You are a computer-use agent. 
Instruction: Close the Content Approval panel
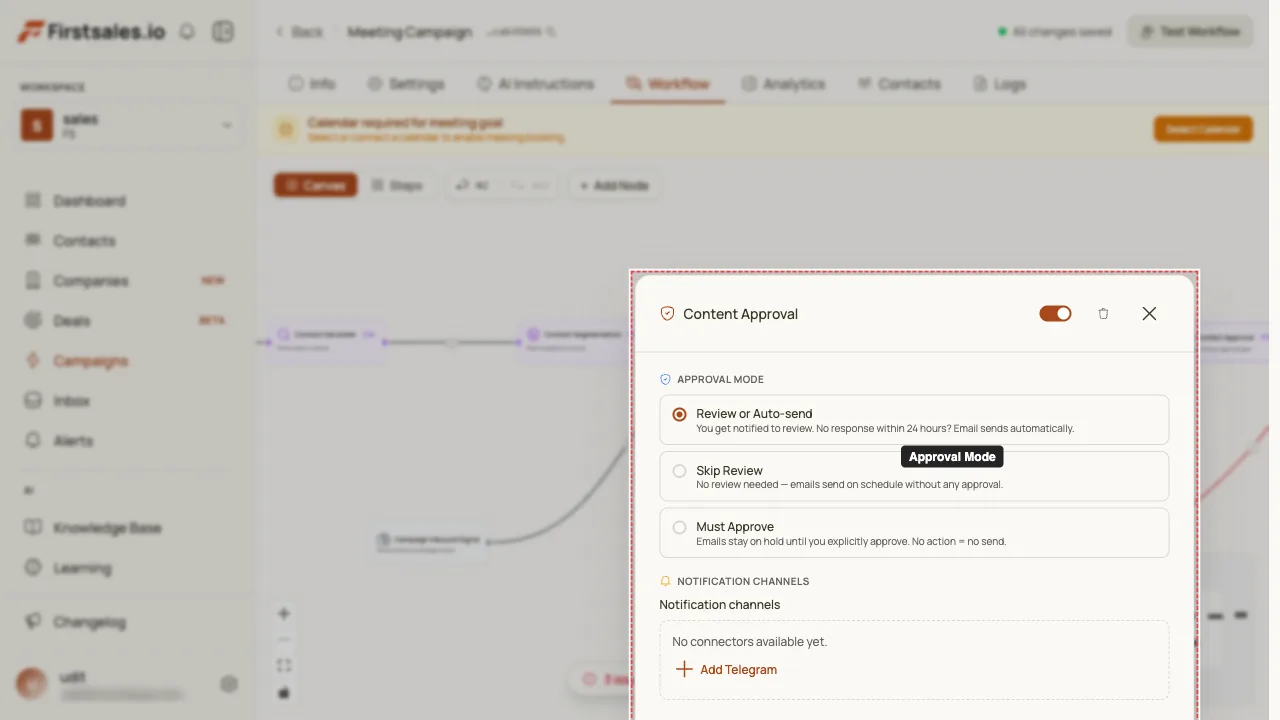pos(1149,314)
